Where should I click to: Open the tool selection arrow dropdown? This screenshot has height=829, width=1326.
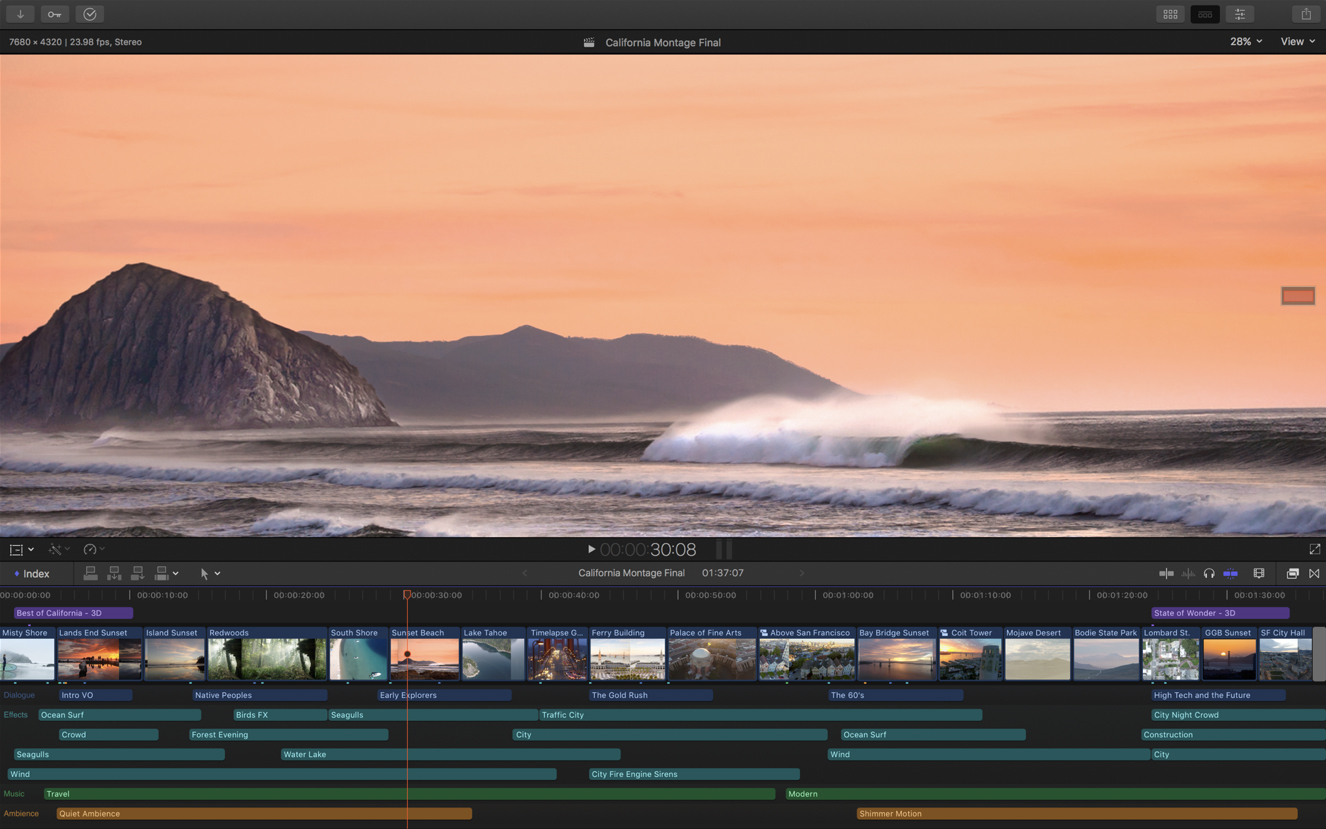(x=209, y=573)
